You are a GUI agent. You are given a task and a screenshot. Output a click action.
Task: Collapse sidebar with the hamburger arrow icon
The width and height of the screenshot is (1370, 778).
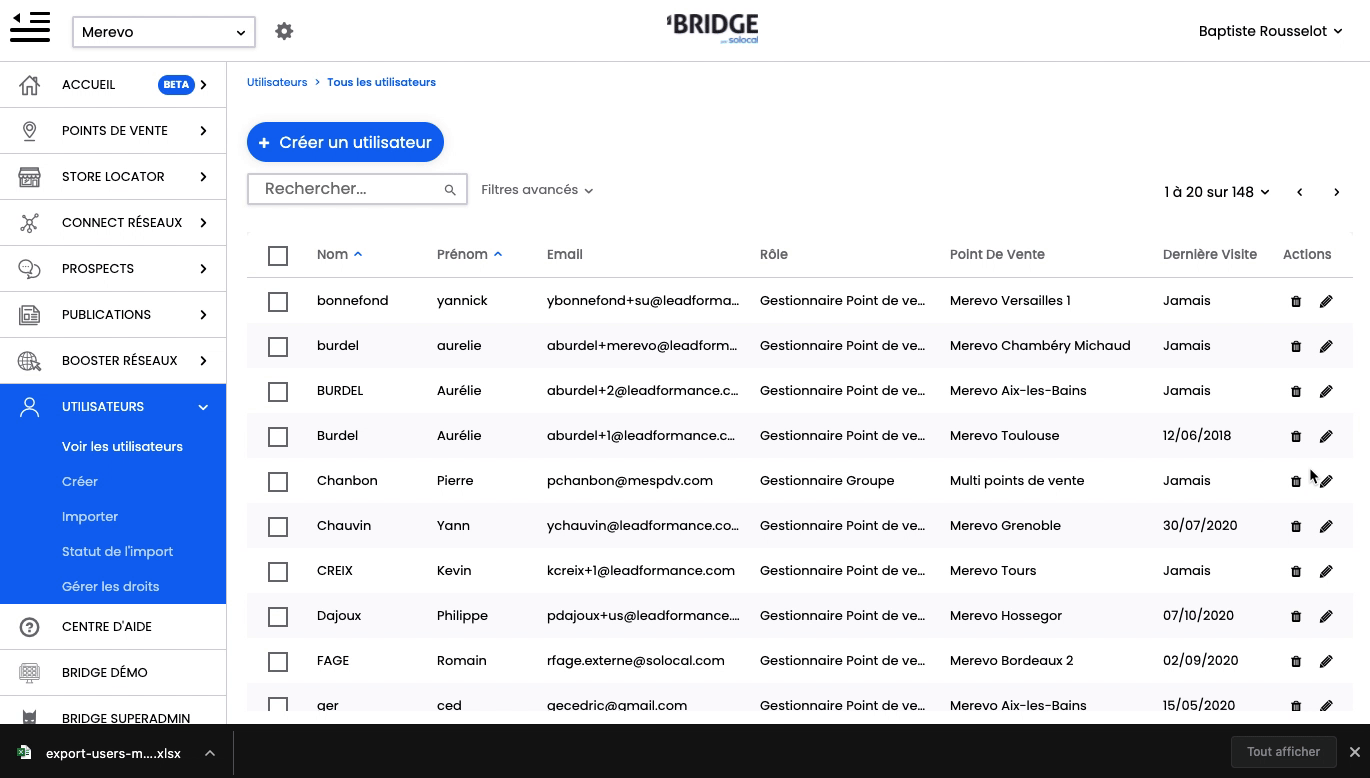[30, 27]
